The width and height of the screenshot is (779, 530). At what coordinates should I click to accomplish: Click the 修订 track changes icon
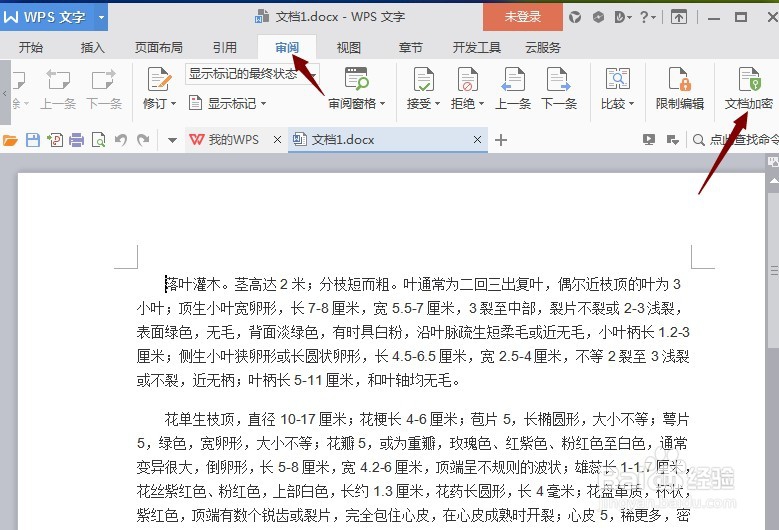coord(159,79)
